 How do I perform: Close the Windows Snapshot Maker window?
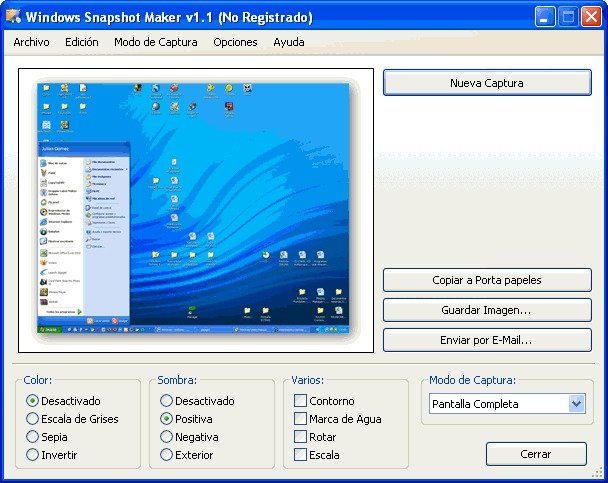[x=591, y=17]
